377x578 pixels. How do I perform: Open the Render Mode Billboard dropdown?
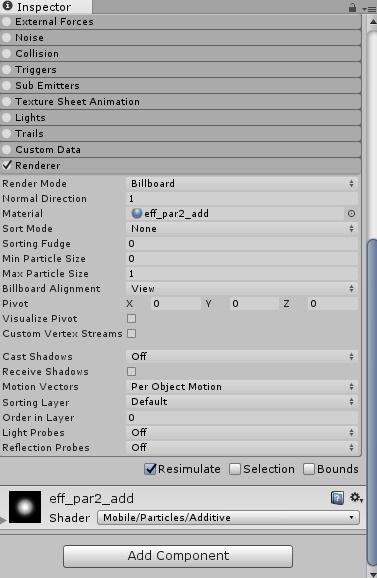tap(242, 184)
